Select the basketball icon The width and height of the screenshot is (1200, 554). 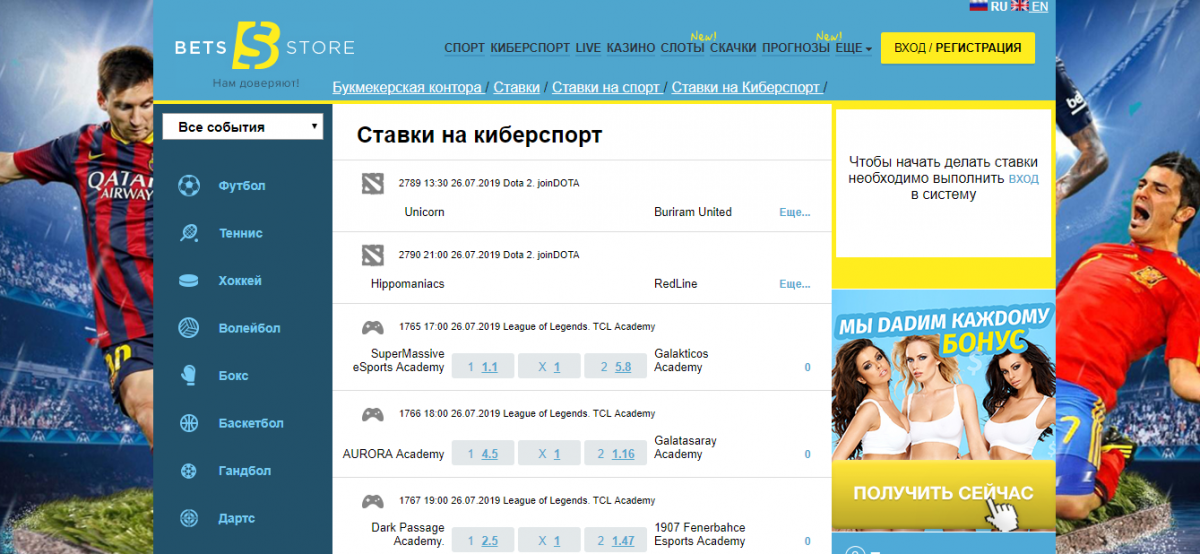(x=188, y=423)
